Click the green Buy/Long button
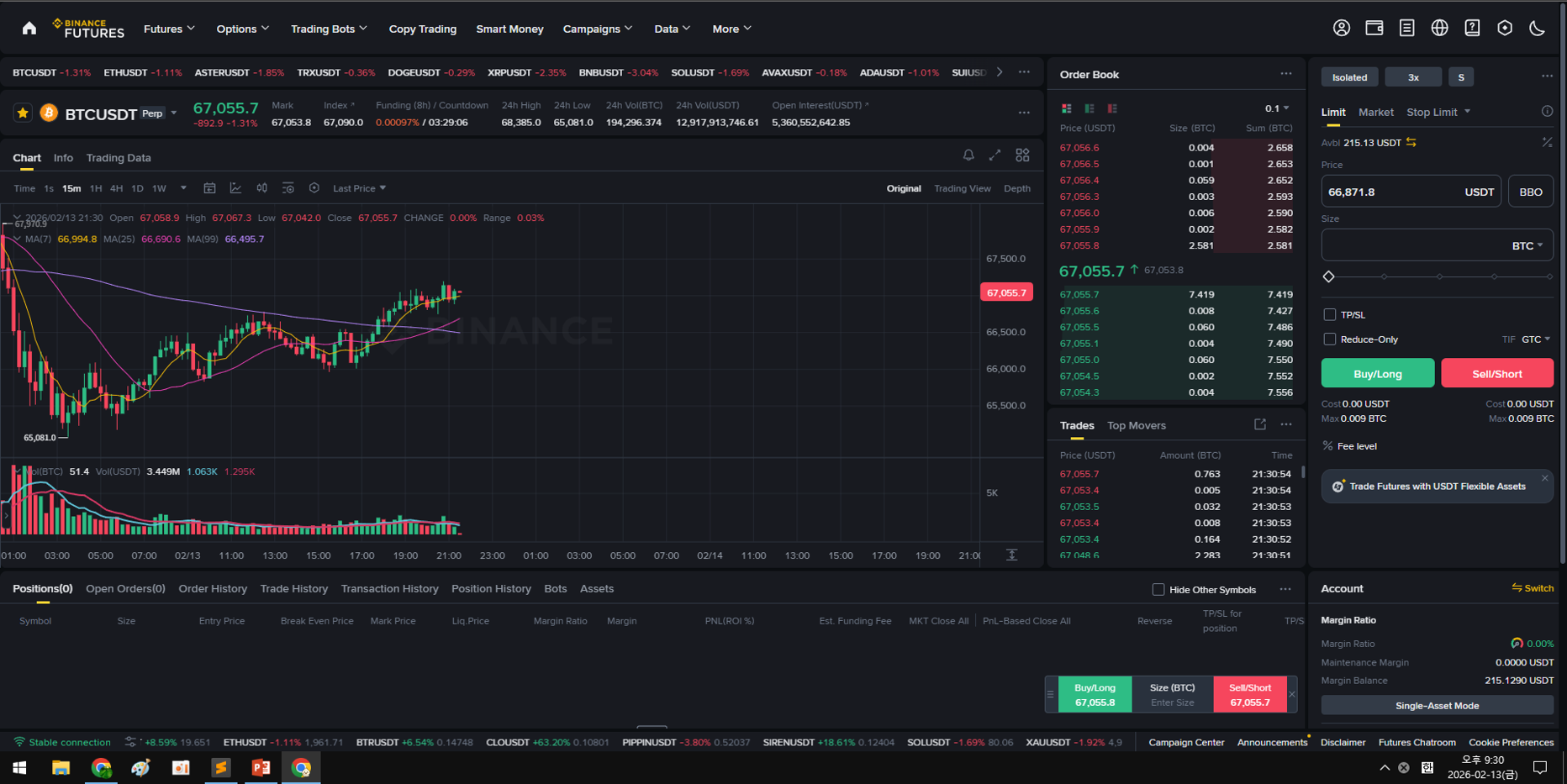1567x784 pixels. (x=1378, y=373)
